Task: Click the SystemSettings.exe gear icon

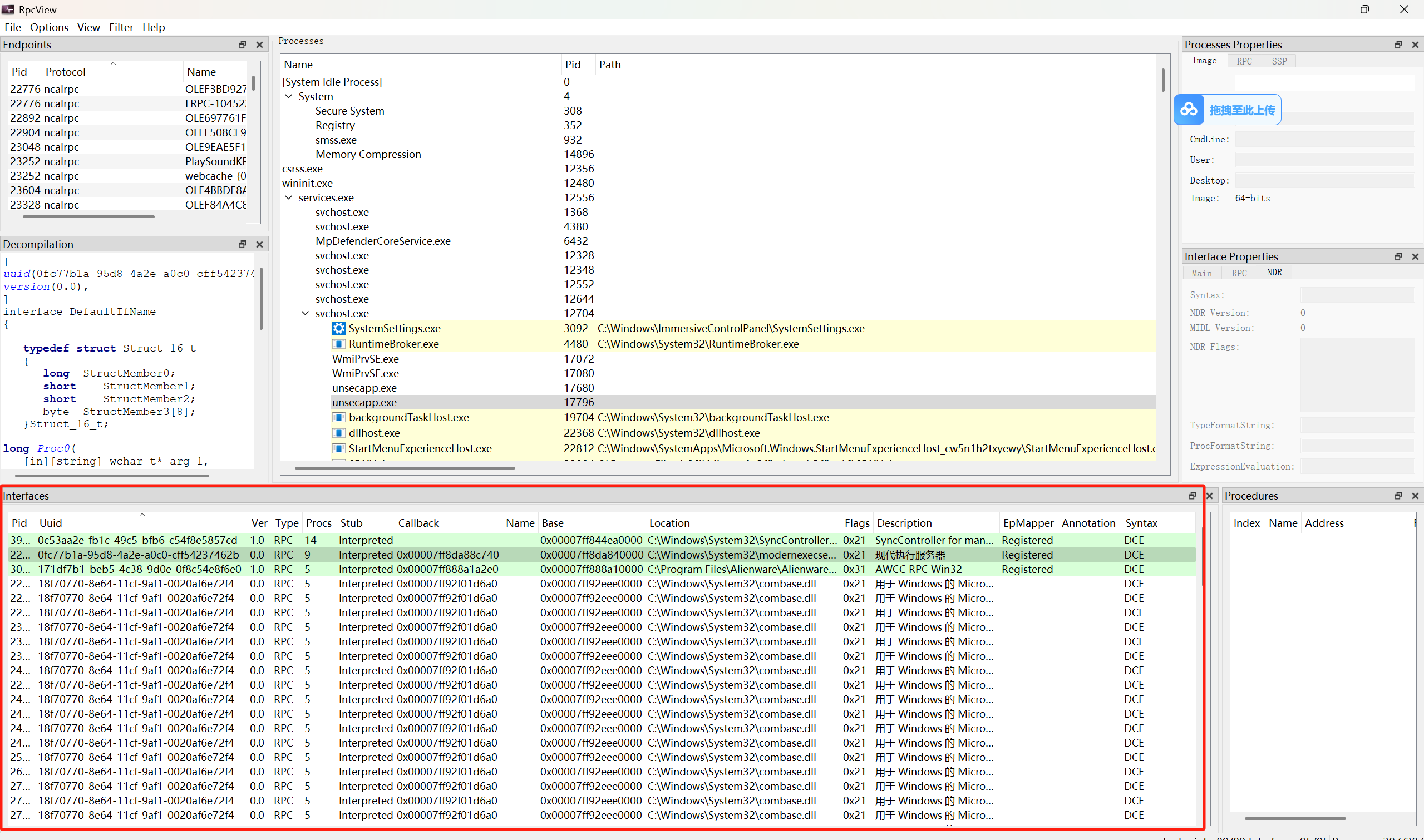Action: pyautogui.click(x=338, y=328)
